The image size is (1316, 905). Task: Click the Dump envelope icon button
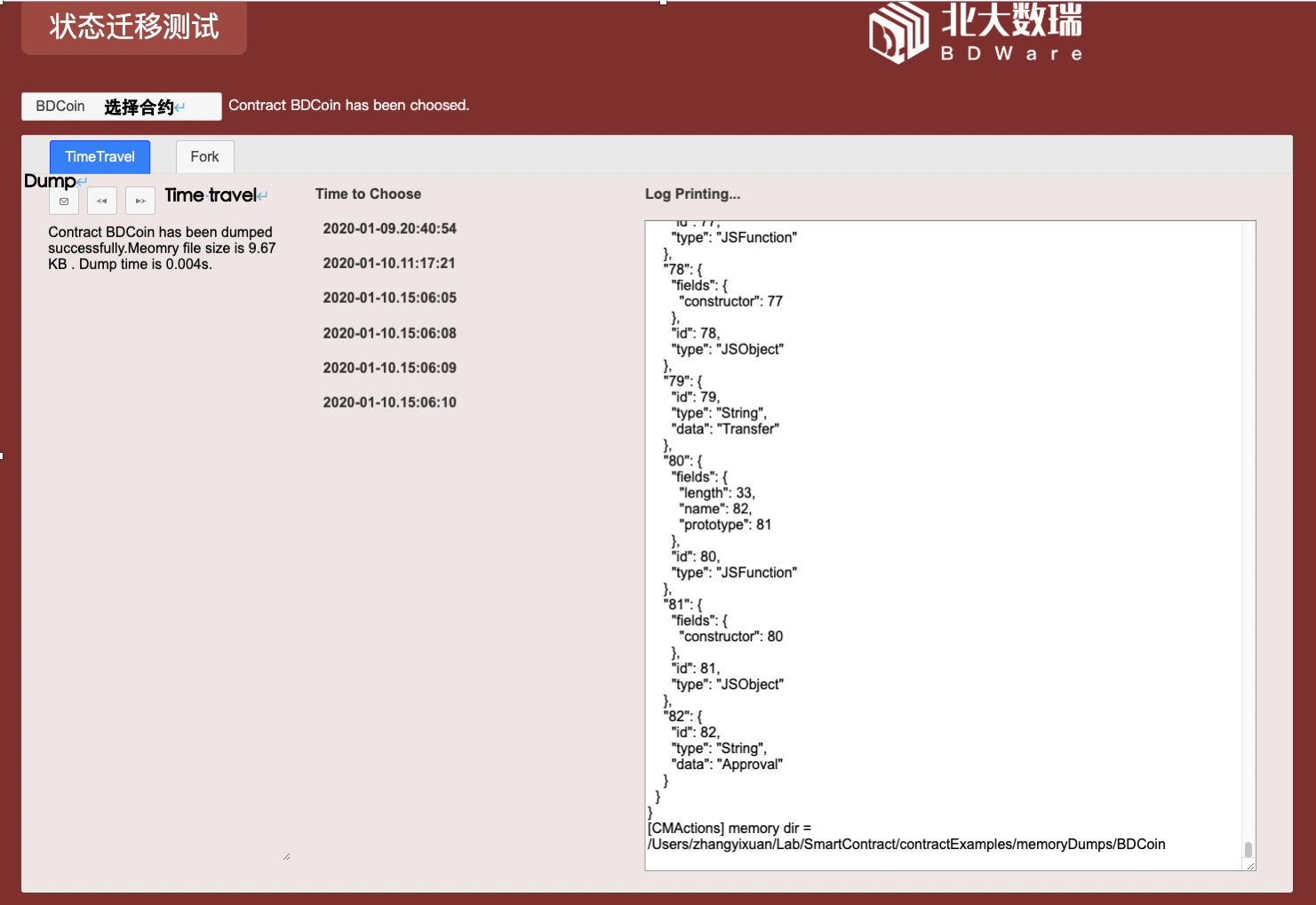coord(64,202)
